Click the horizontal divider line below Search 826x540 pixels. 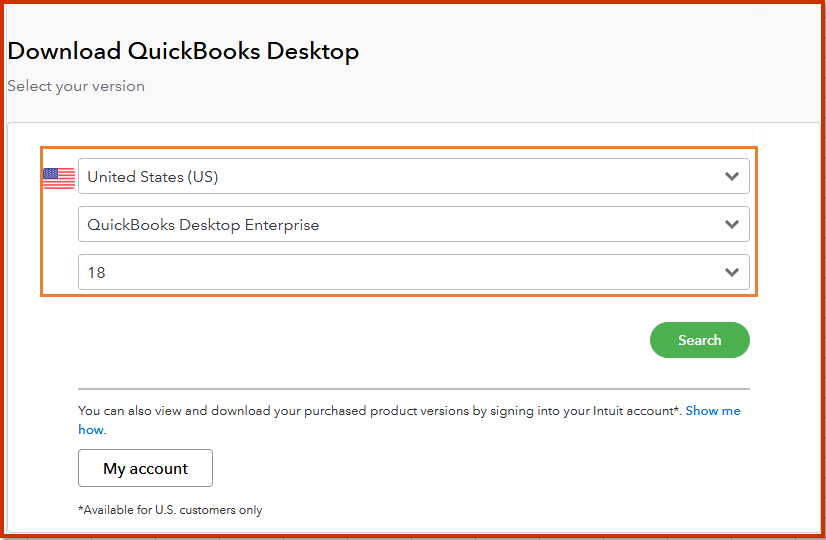(413, 389)
